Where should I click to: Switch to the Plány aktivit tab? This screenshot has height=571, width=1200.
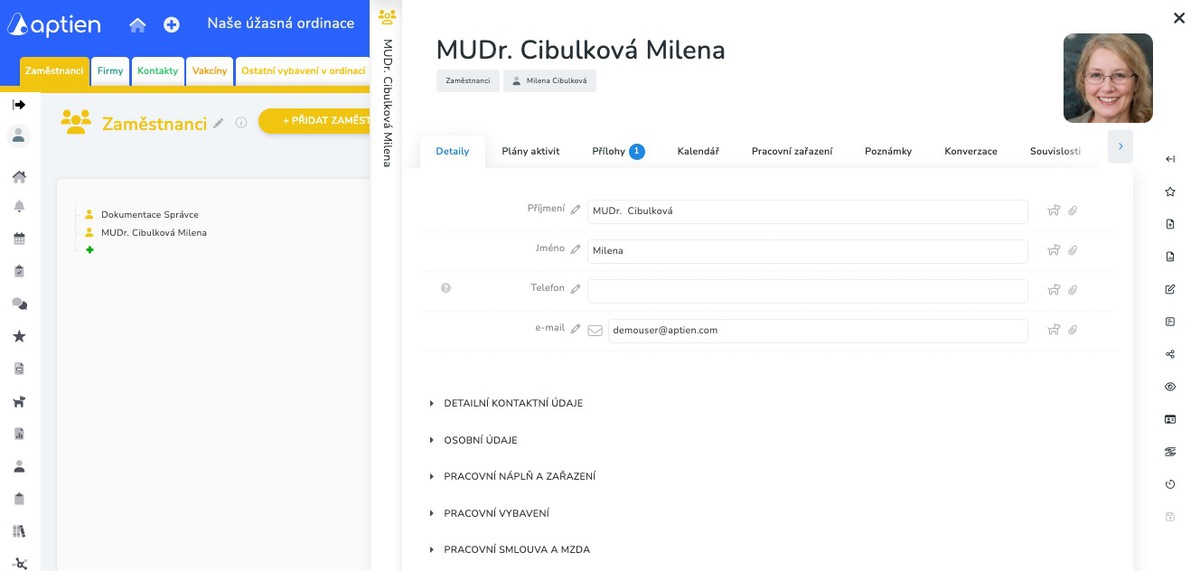pyautogui.click(x=530, y=151)
